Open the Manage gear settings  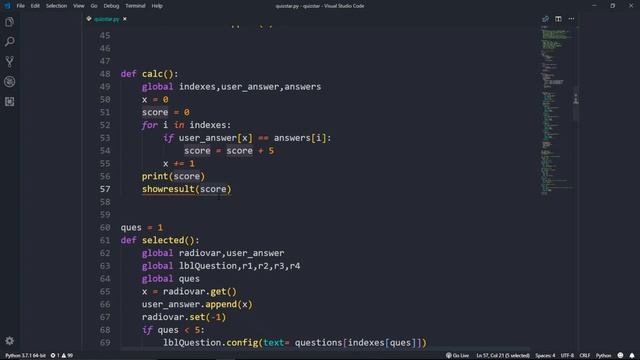coord(9,340)
